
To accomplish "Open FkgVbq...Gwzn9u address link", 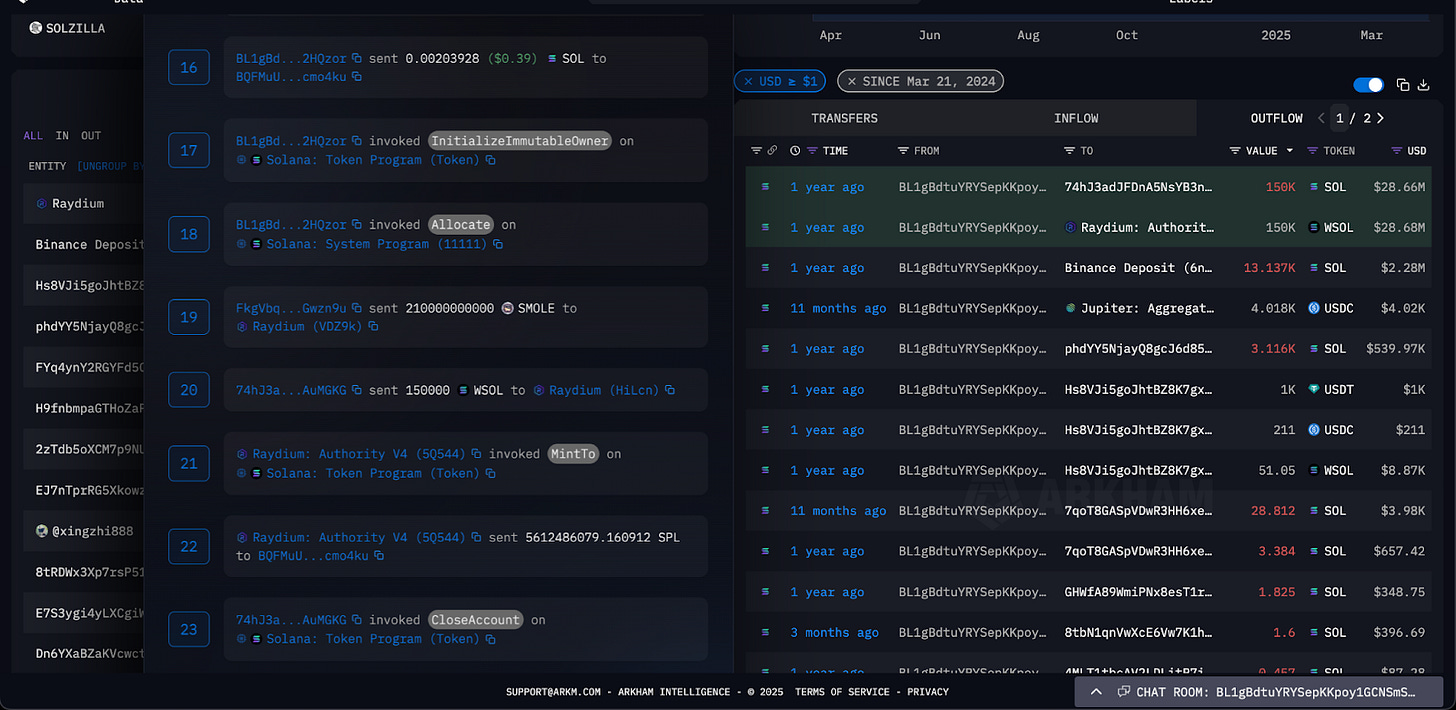I will point(291,308).
